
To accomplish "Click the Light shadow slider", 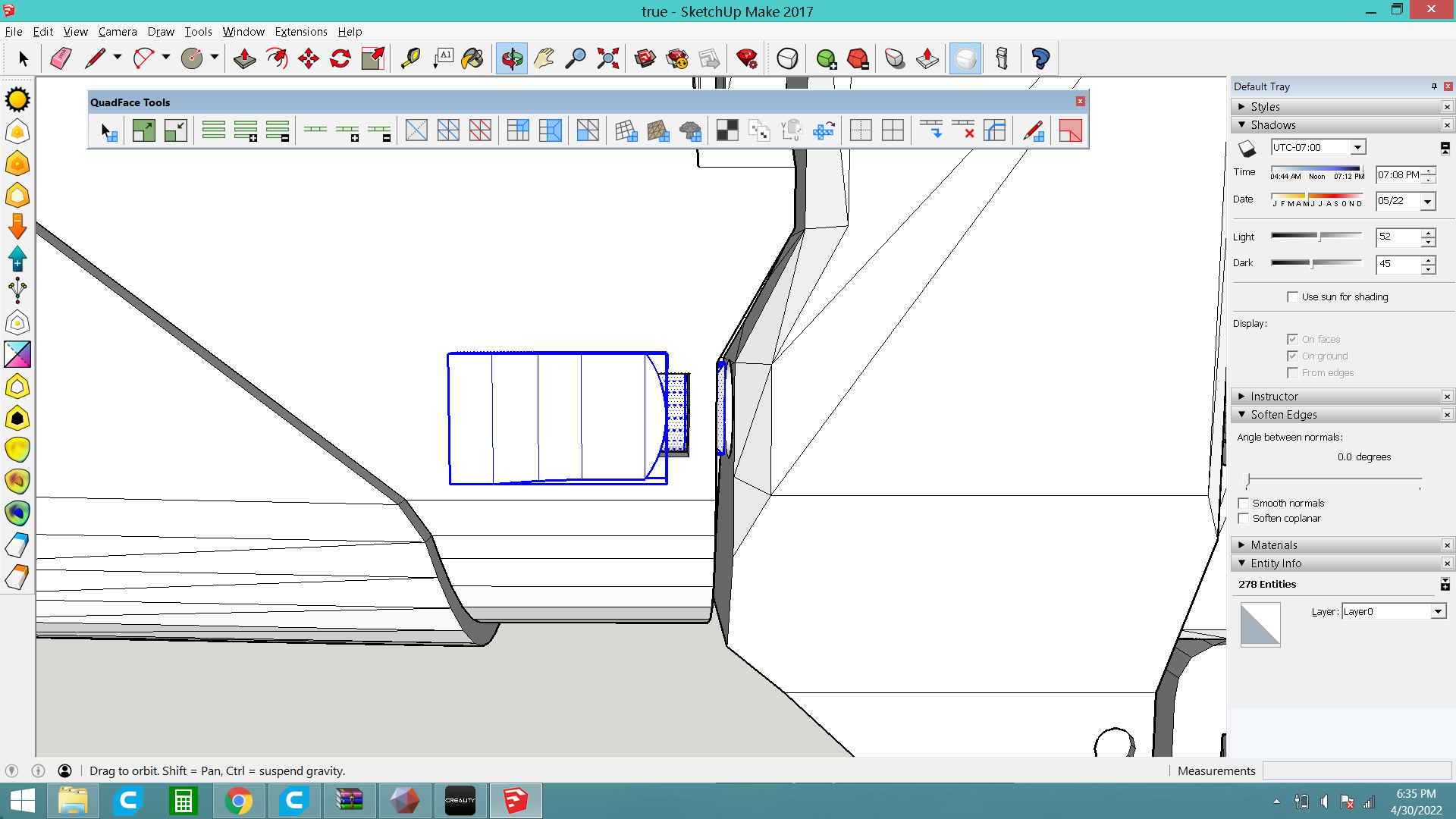I will pos(1319,237).
